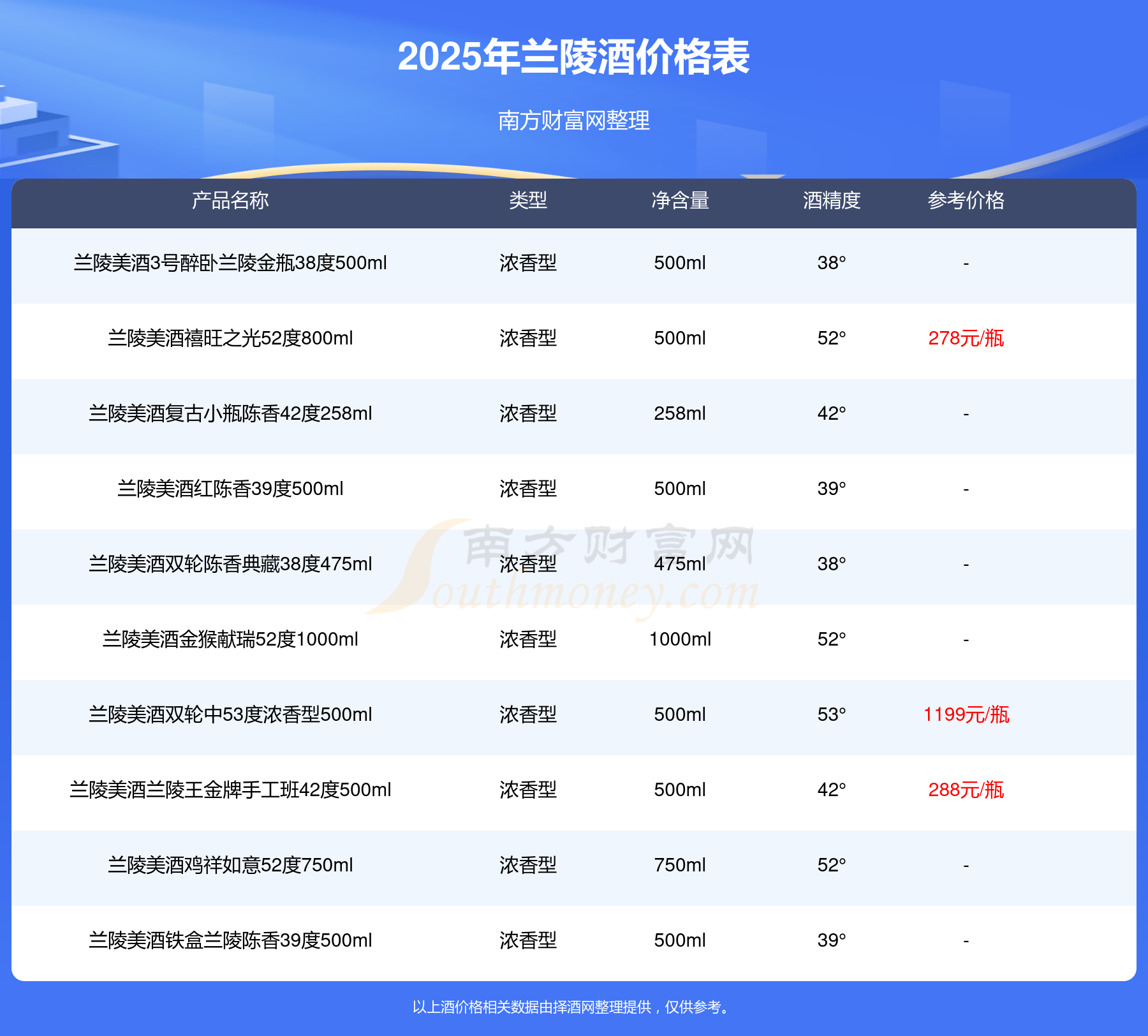The height and width of the screenshot is (1036, 1148).
Task: Click the red price "278元/瓶"
Action: coord(966,338)
